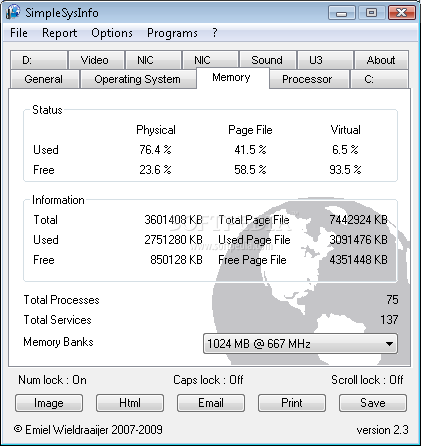Click the Virtual free value 93.5 %
Screen dimensions: 421x446
coord(345,170)
